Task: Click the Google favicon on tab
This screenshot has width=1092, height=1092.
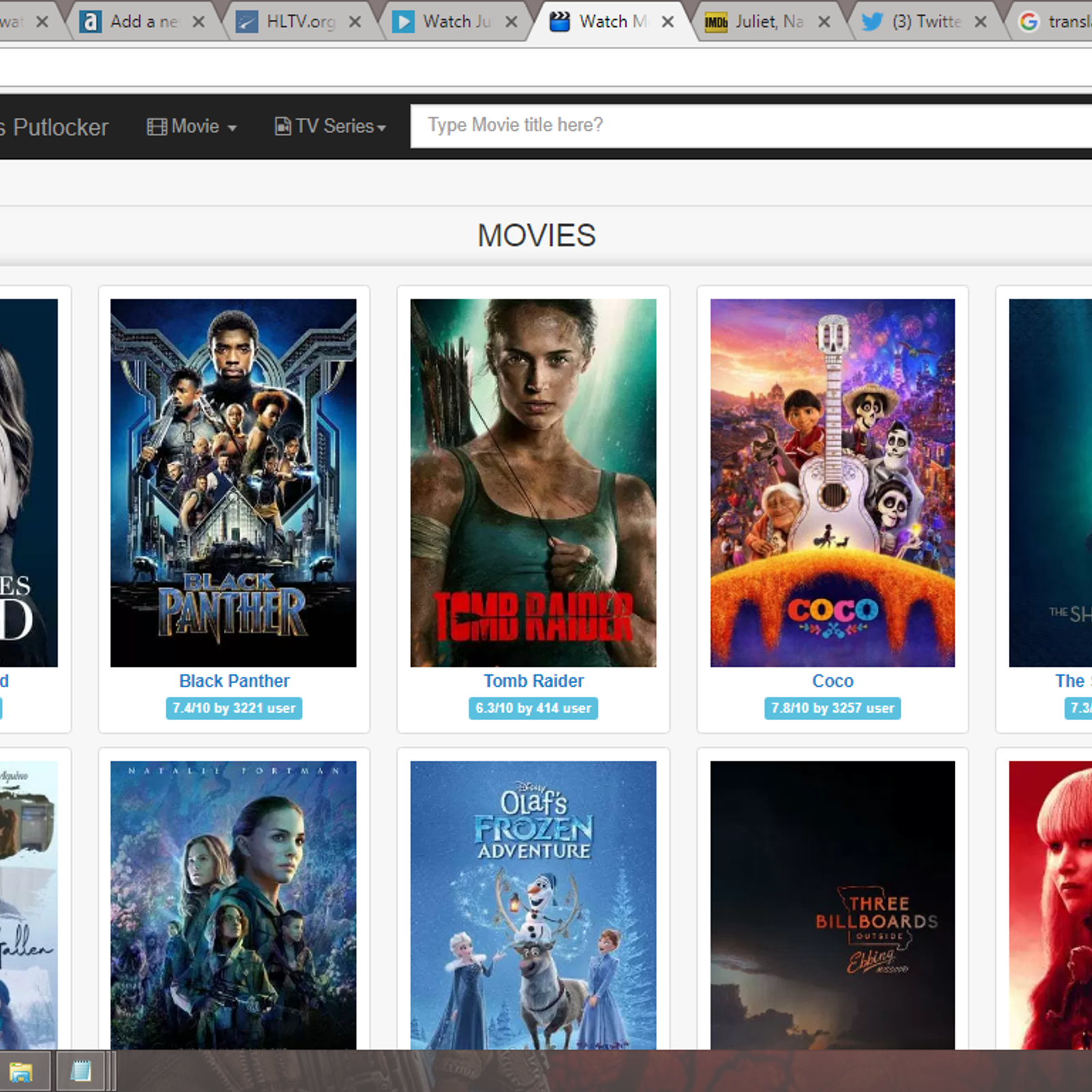Action: 1029,22
